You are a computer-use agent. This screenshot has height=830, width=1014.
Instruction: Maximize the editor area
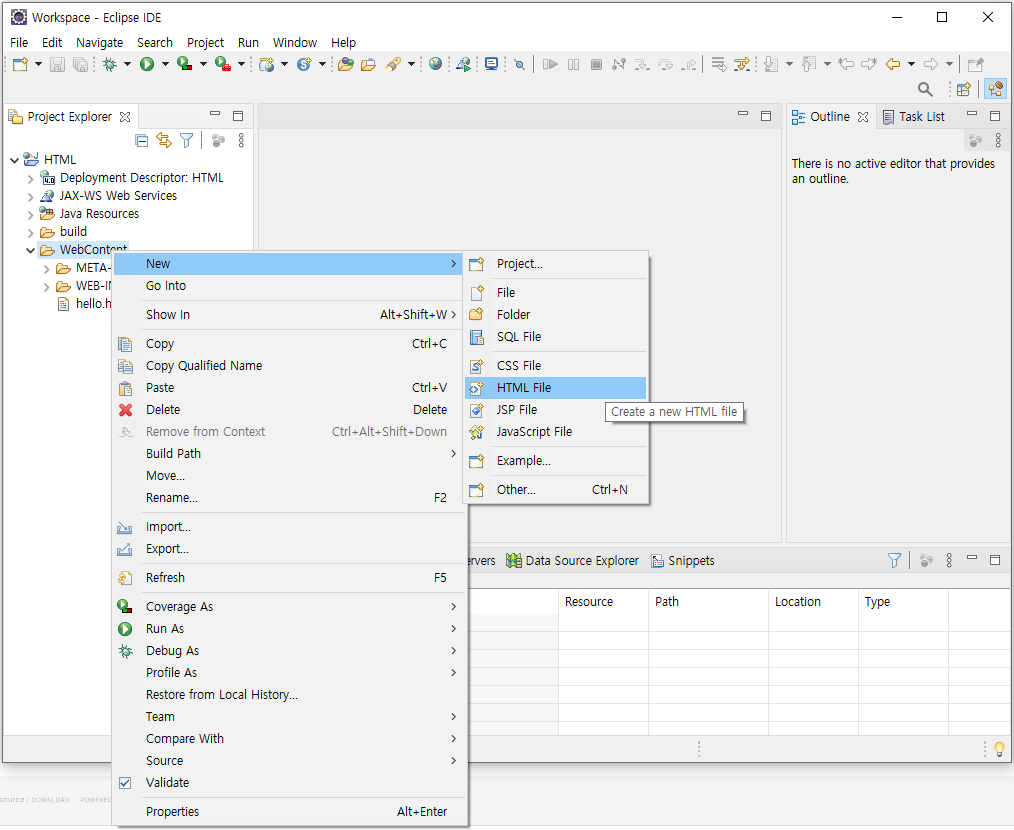[766, 116]
